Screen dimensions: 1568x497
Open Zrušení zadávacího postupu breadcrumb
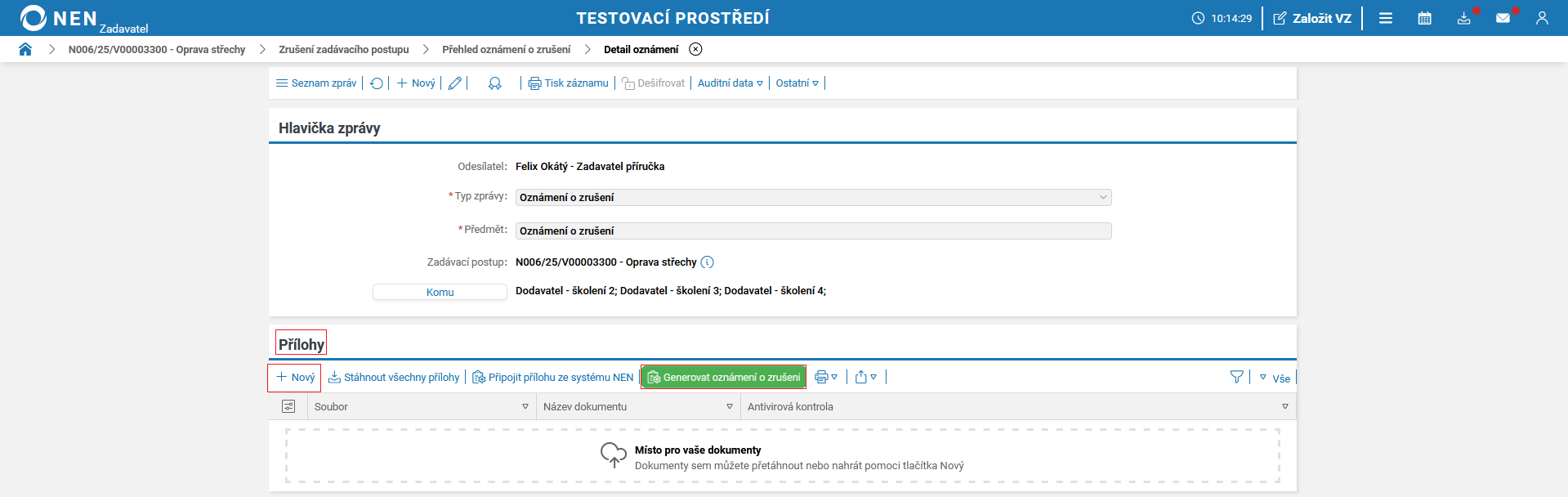(343, 49)
